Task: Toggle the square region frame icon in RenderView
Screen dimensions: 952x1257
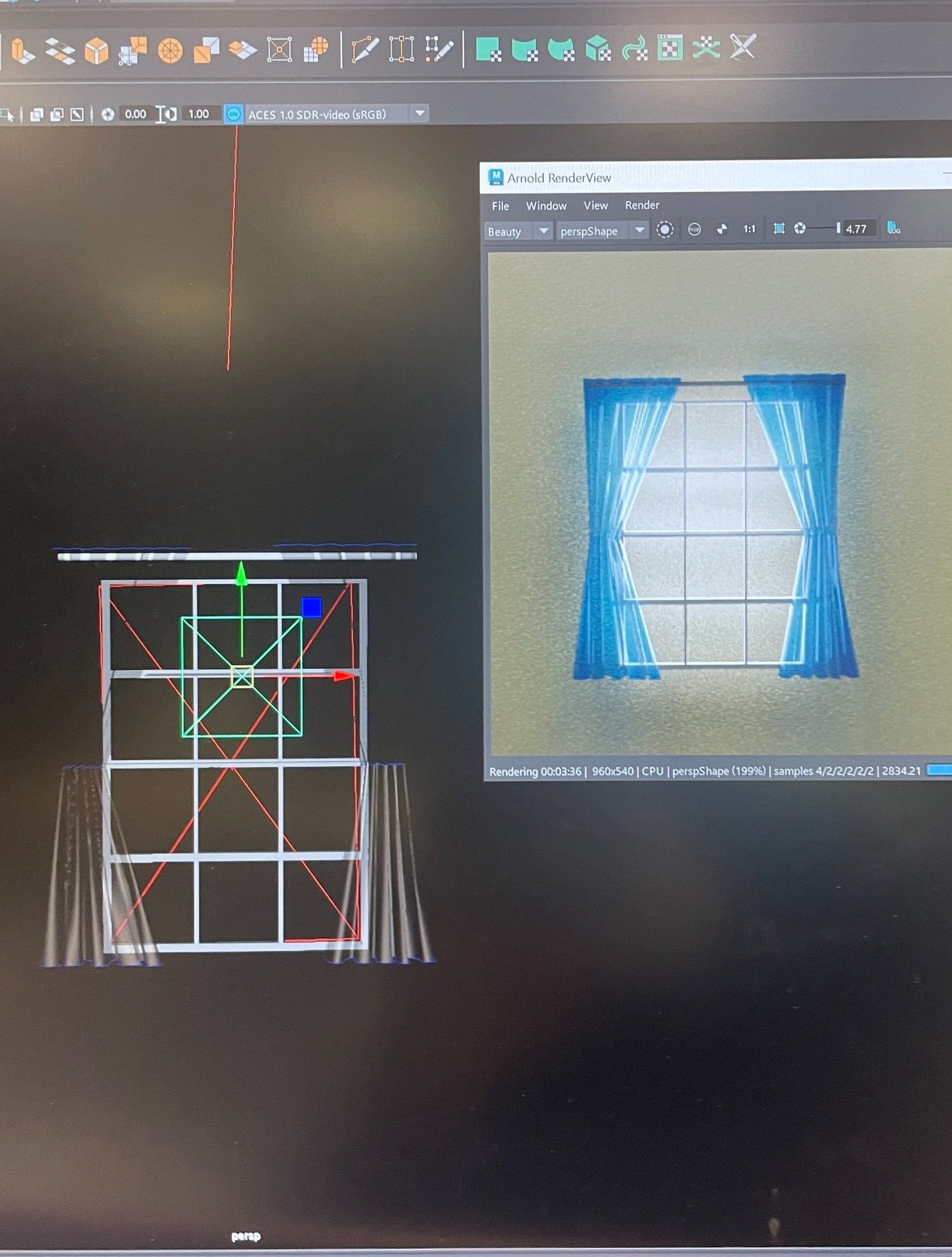Action: [x=779, y=228]
